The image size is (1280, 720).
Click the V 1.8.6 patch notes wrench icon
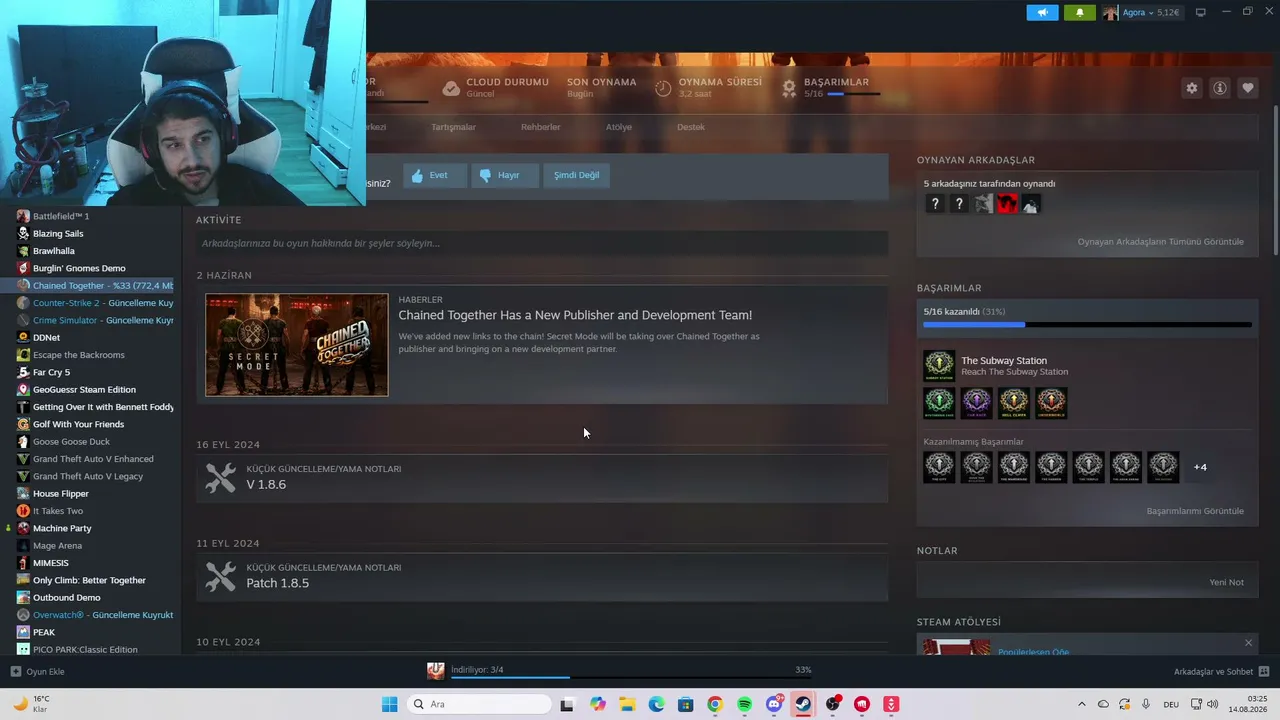coord(221,478)
